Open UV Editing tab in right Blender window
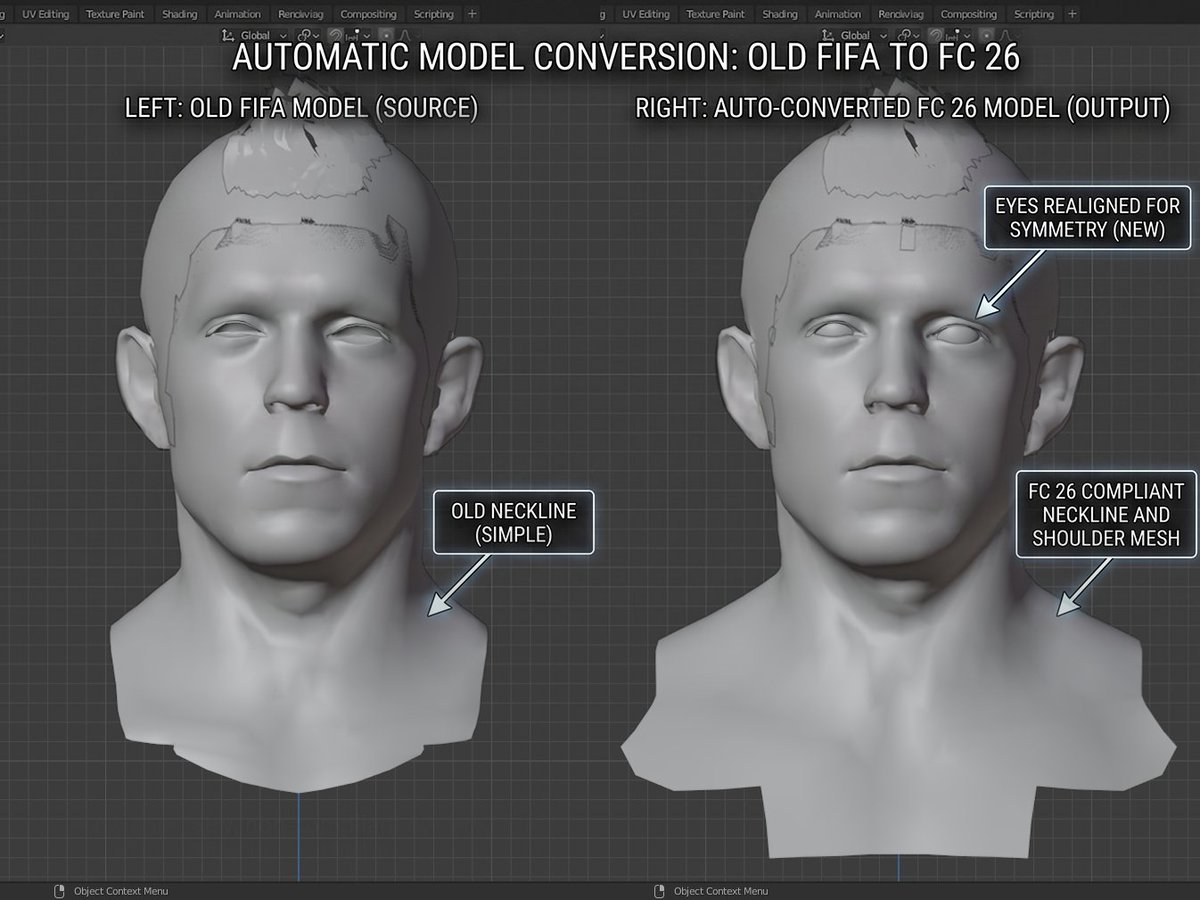 pyautogui.click(x=645, y=14)
